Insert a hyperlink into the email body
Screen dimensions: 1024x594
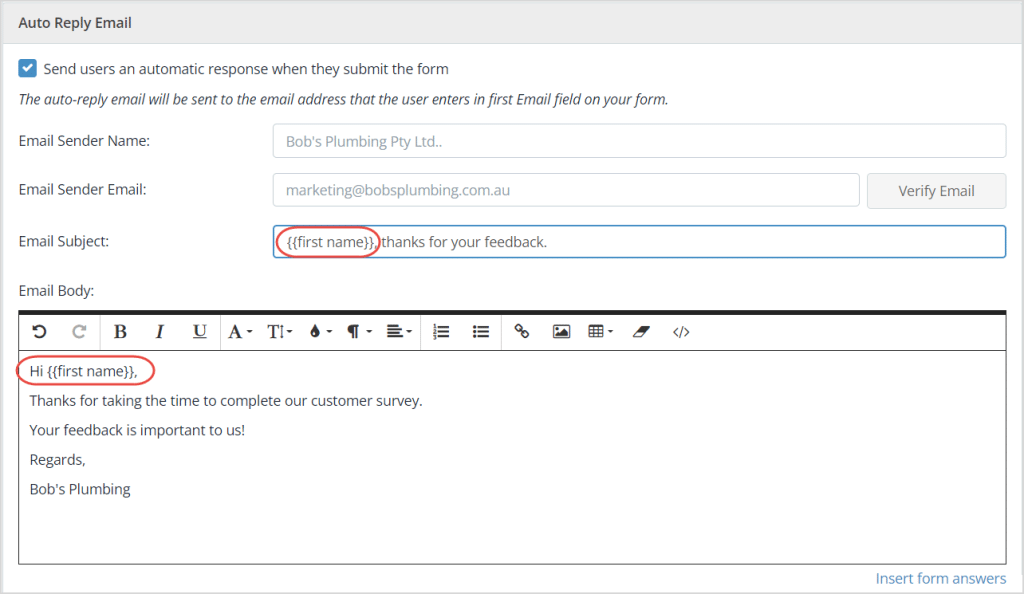[521, 331]
